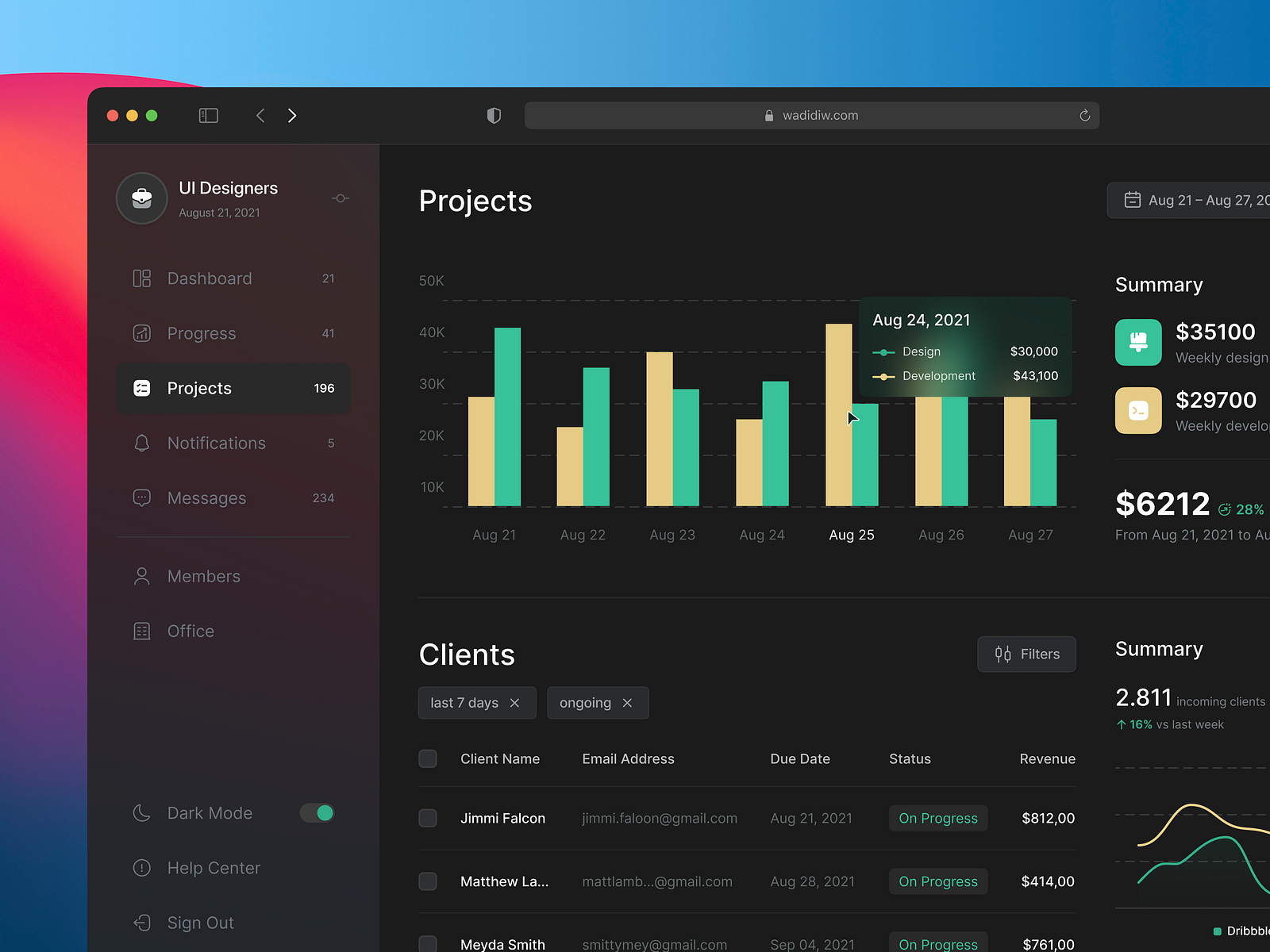This screenshot has width=1270, height=952.
Task: Click the Projects checklist icon
Action: click(142, 388)
